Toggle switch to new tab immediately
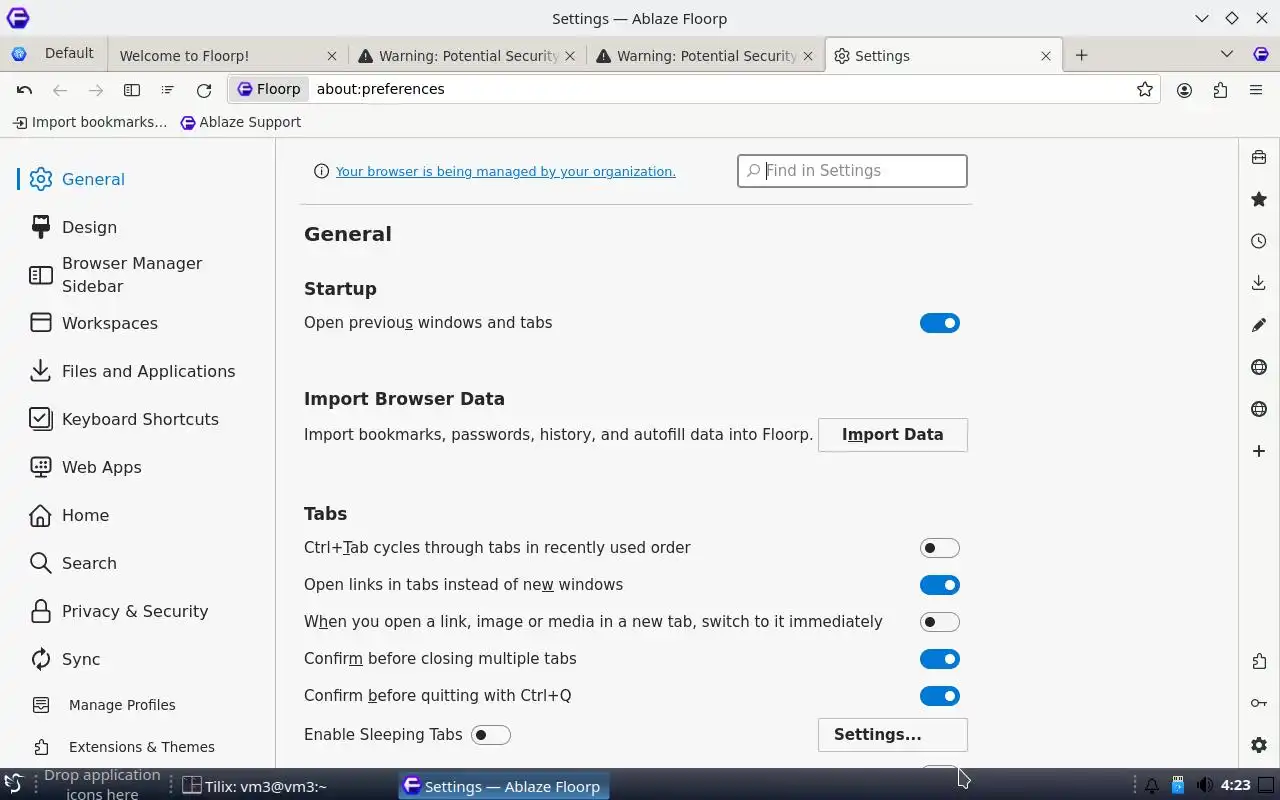 (940, 622)
